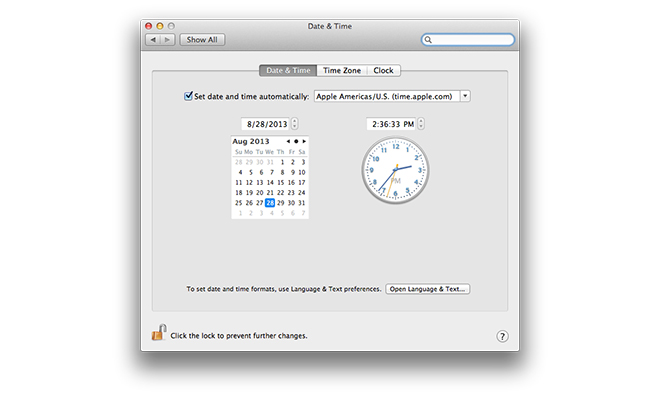This screenshot has height=396, width=660.
Task: Click the analog clock face
Action: pyautogui.click(x=395, y=170)
